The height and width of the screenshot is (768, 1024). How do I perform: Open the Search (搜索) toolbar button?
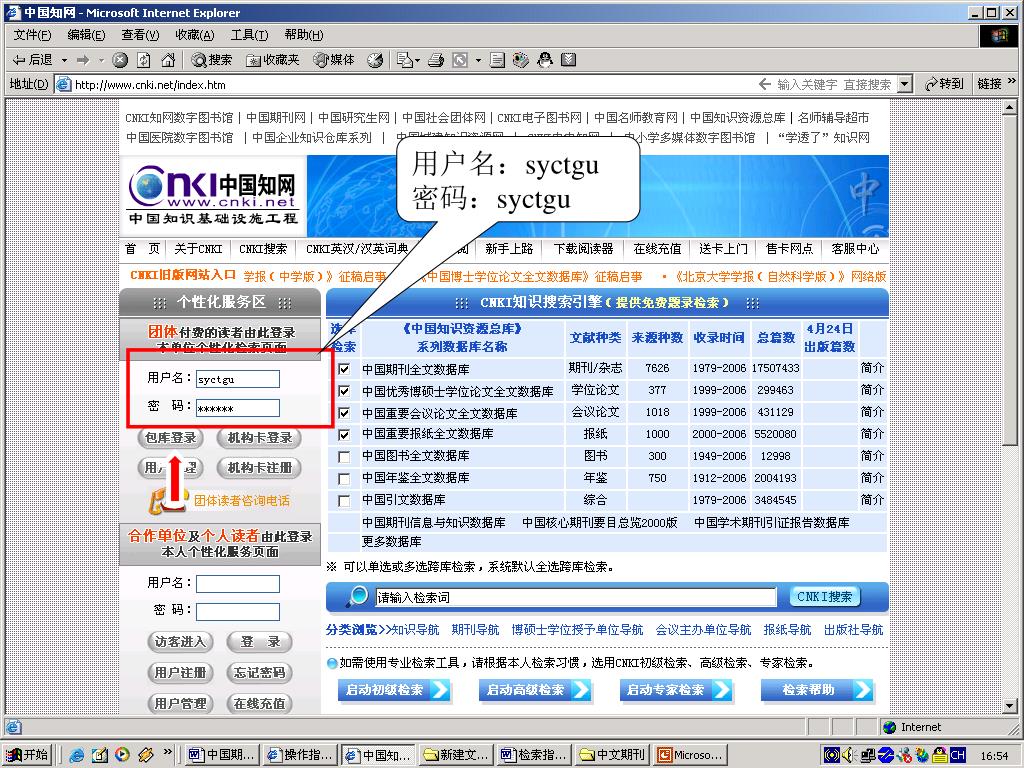212,60
